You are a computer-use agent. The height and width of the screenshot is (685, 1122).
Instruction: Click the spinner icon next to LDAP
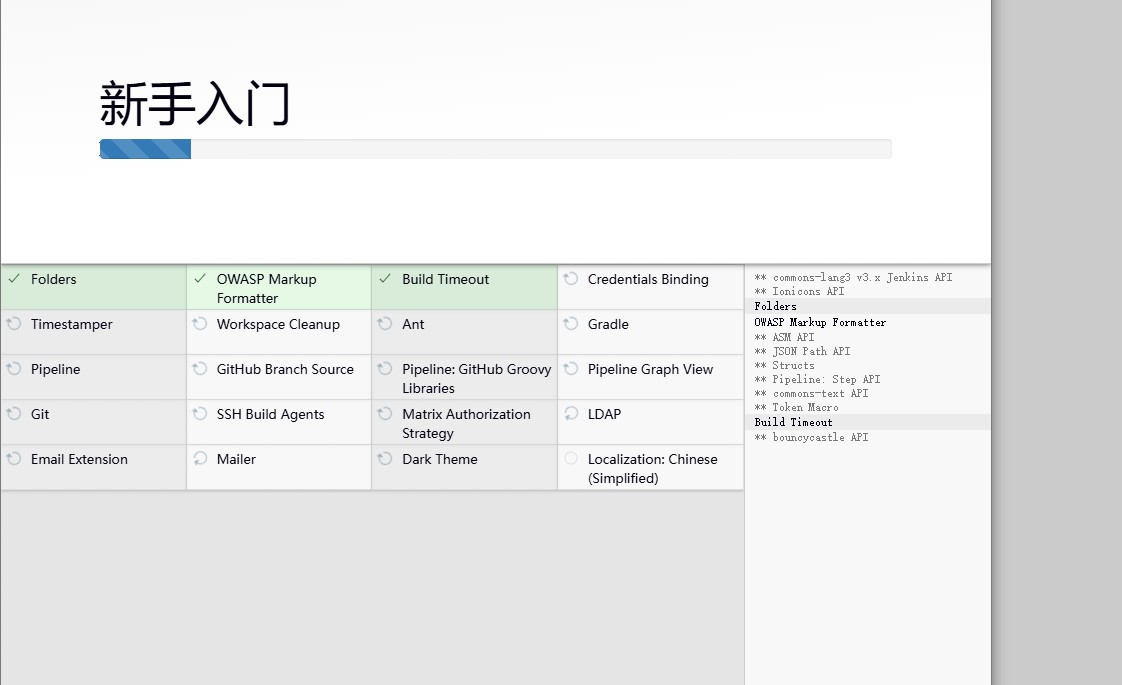[571, 414]
